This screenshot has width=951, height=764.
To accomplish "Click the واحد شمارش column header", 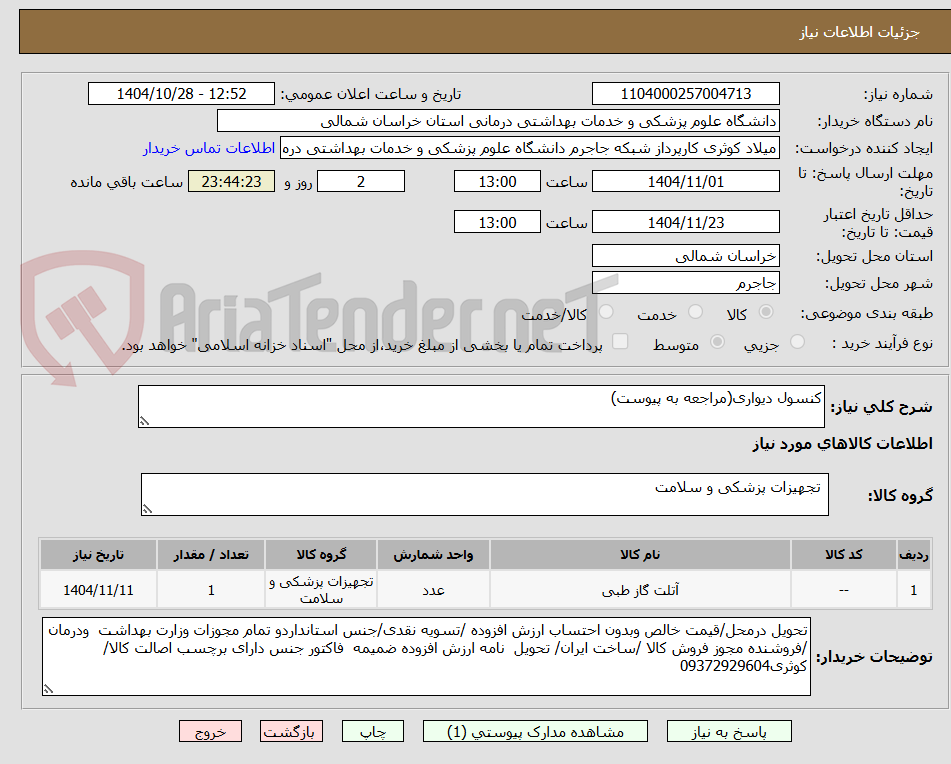I will (433, 555).
